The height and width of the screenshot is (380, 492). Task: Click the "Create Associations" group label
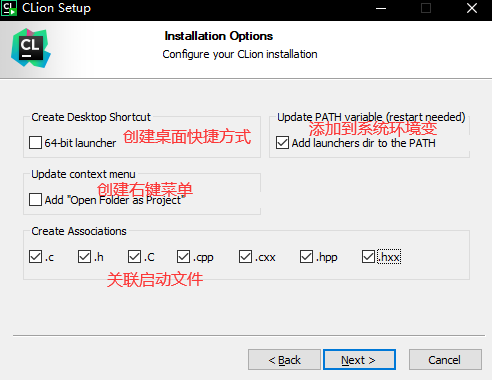[79, 231]
